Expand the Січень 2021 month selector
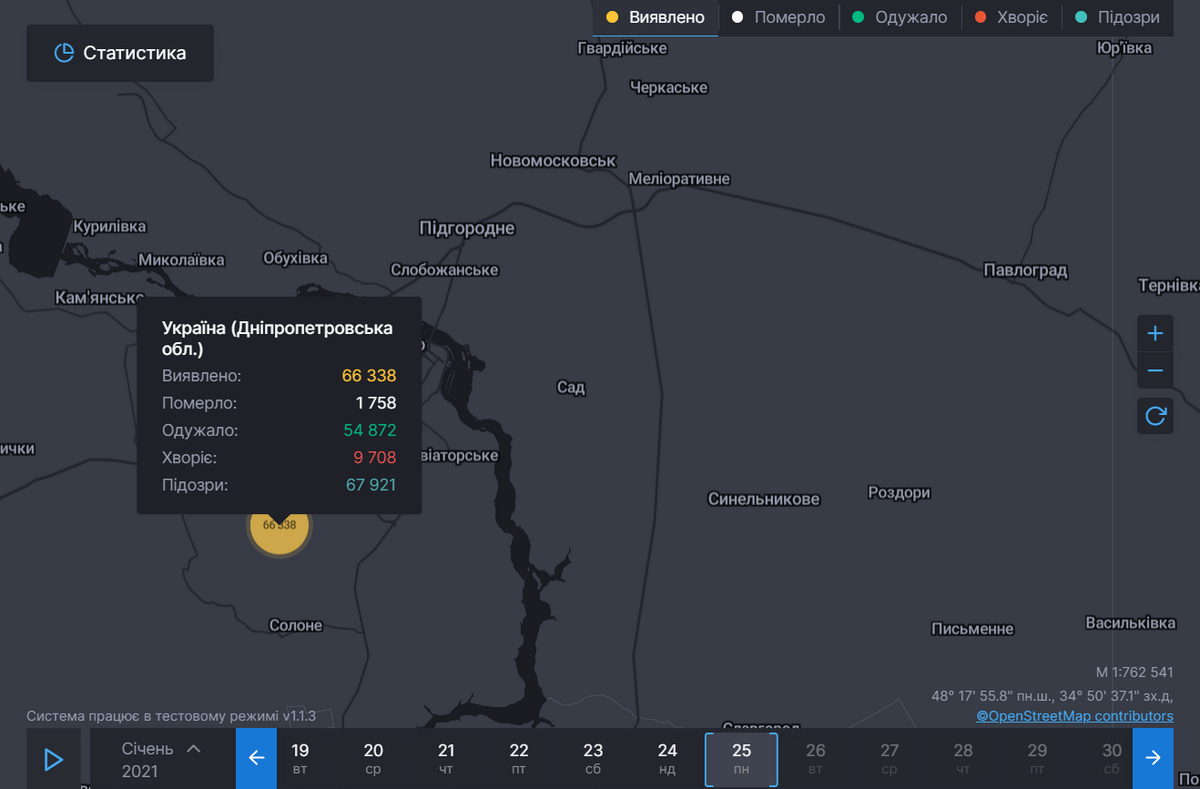The height and width of the screenshot is (789, 1200). (160, 759)
